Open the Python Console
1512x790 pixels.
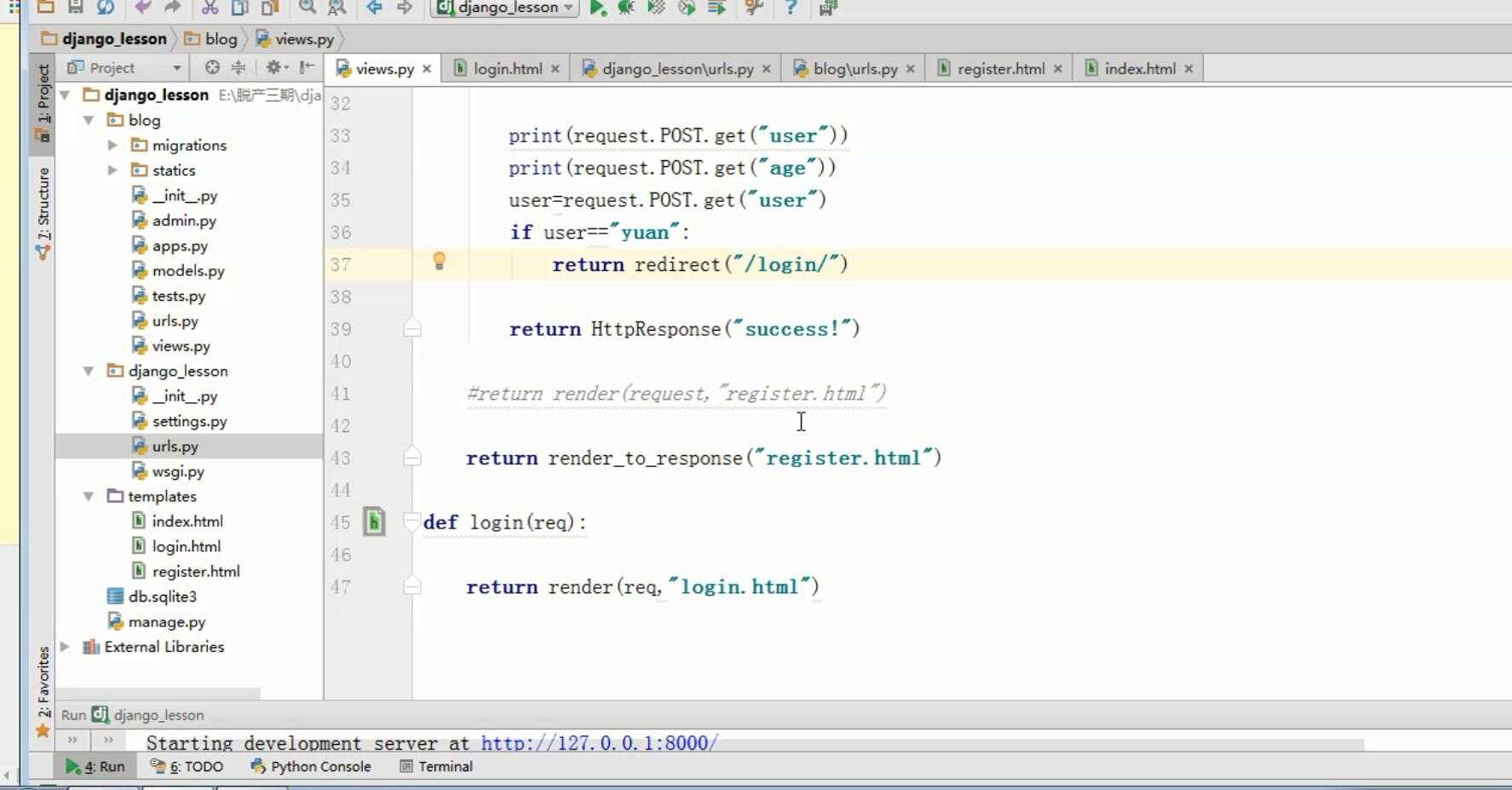[x=311, y=766]
